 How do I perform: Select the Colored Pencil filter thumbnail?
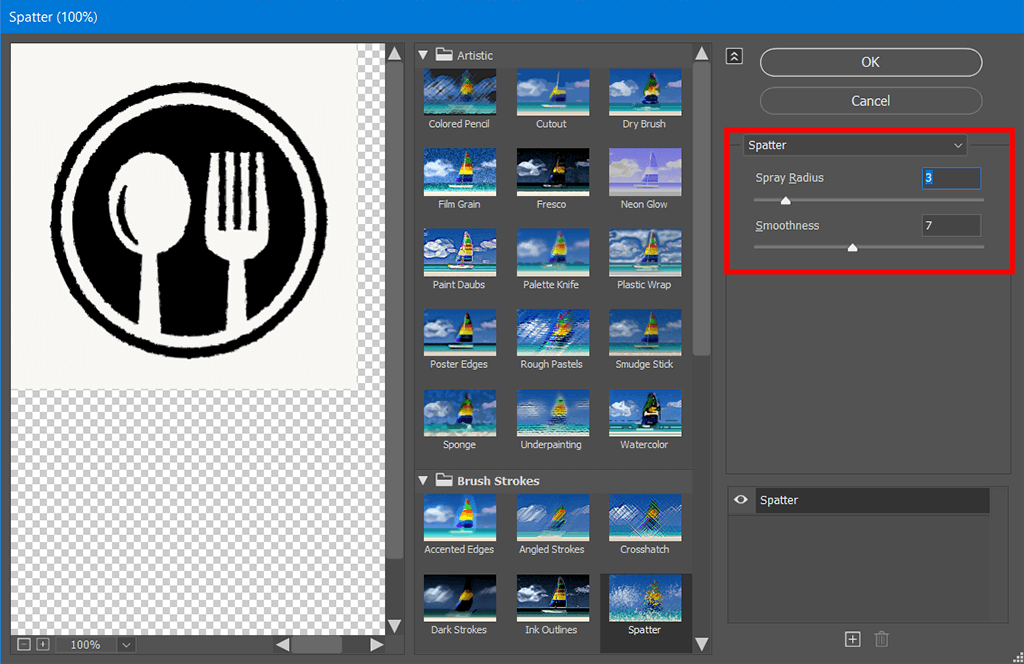click(x=459, y=92)
